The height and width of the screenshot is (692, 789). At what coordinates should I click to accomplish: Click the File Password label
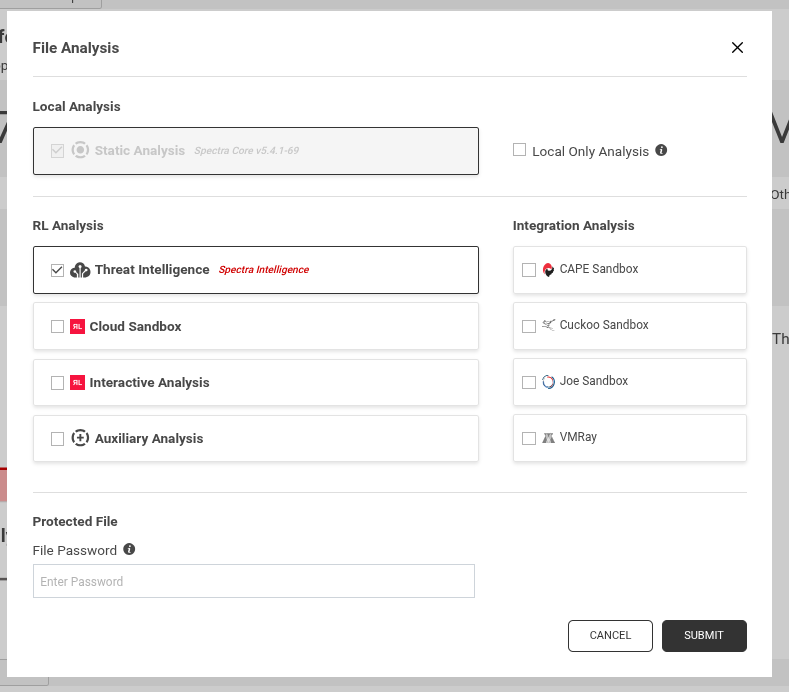point(74,551)
